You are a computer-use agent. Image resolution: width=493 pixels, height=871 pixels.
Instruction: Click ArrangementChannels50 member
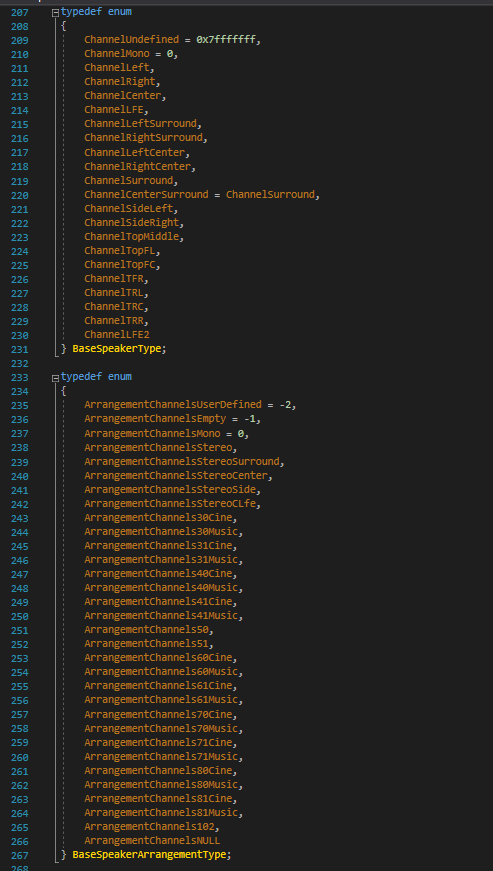[x=146, y=630]
